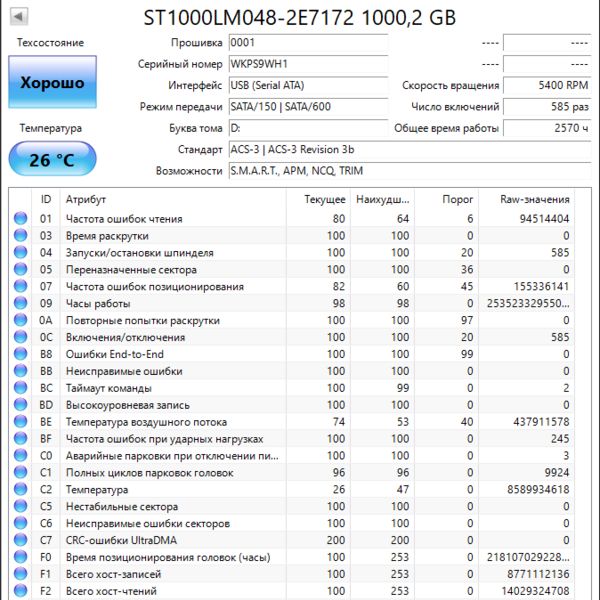Select the status icon for attribute BF
The width and height of the screenshot is (600, 600).
[20, 438]
